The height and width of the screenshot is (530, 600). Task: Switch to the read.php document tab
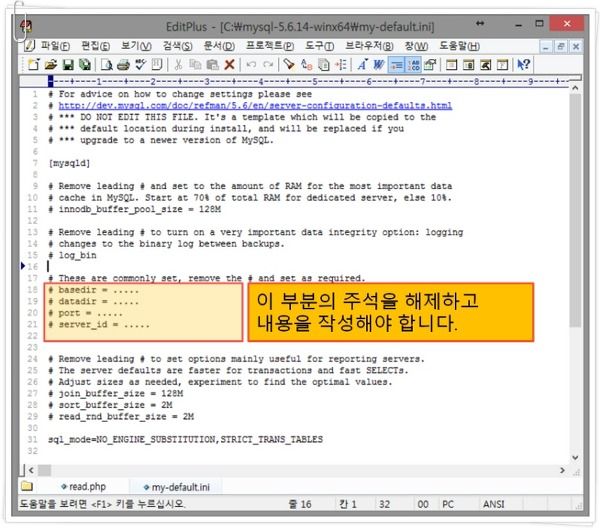[83, 487]
